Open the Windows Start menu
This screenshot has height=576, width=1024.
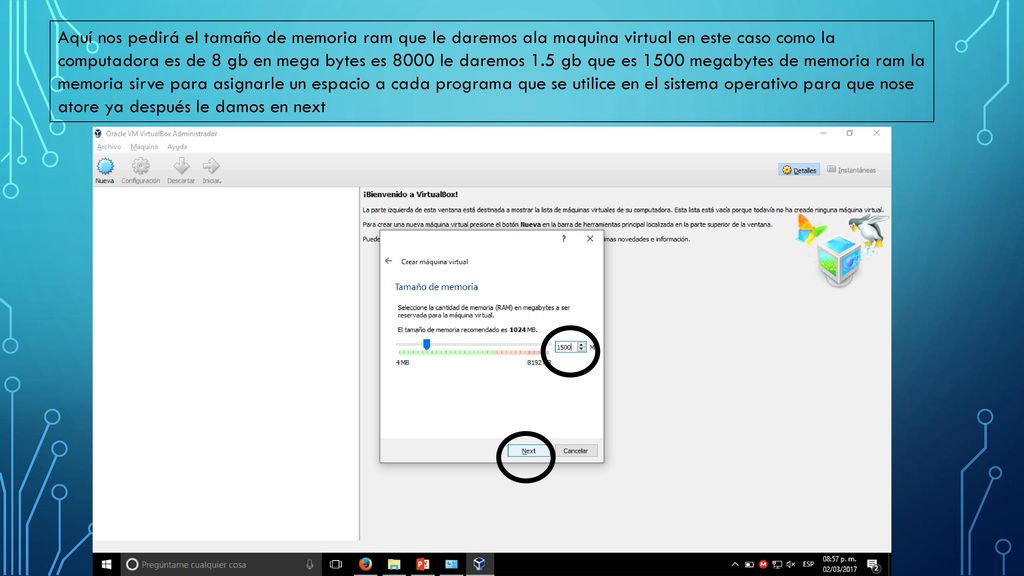click(x=106, y=564)
